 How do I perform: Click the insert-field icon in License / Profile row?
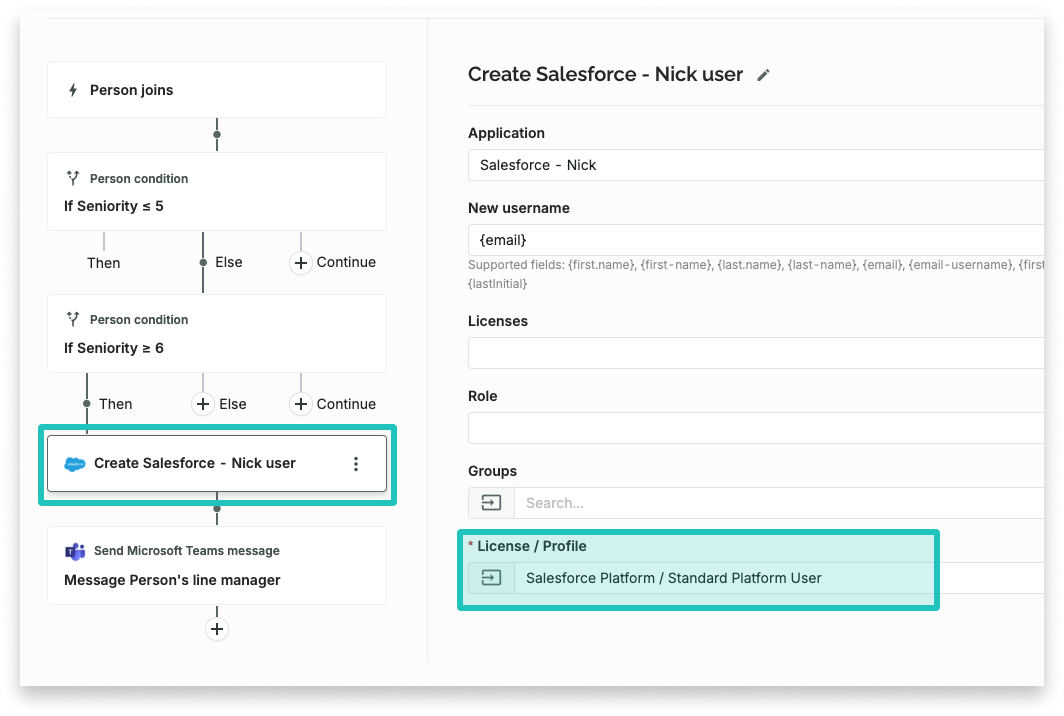[x=491, y=578]
